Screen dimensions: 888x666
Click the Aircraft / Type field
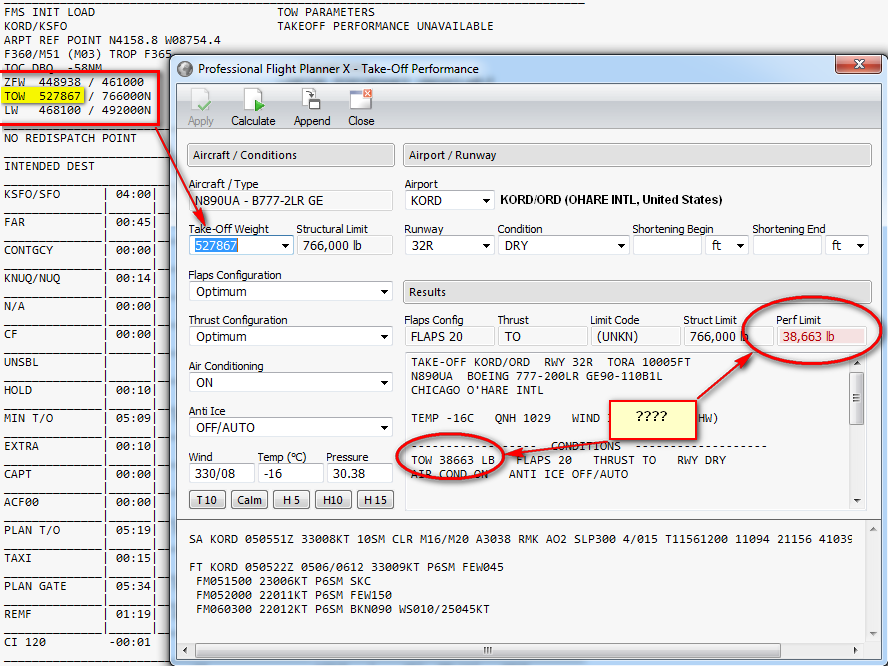[290, 201]
